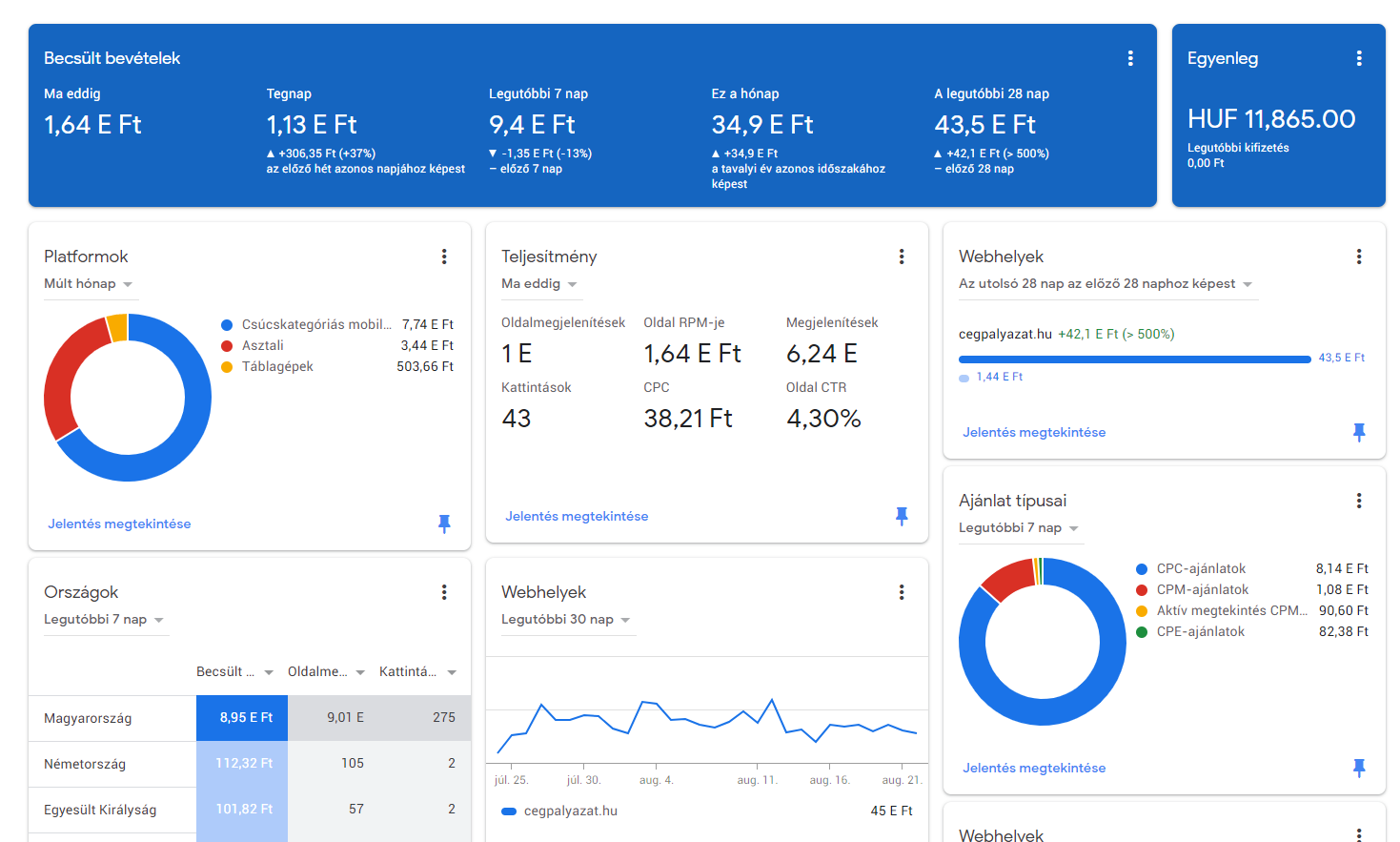Click the Oldal CTR value 4,30%
The width and height of the screenshot is (1400, 842).
pos(823,419)
